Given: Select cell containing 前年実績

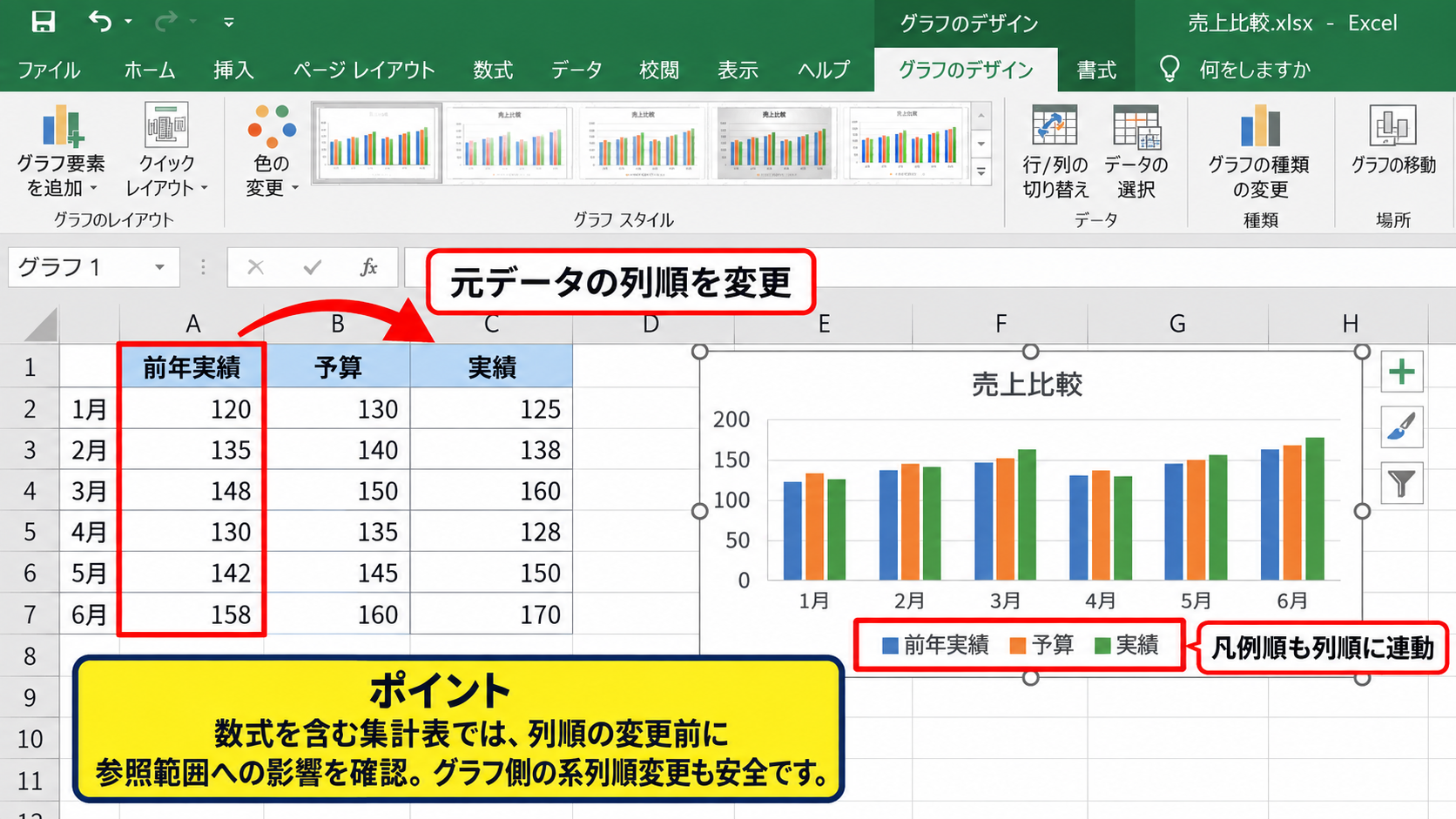Looking at the screenshot, I should pyautogui.click(x=192, y=367).
